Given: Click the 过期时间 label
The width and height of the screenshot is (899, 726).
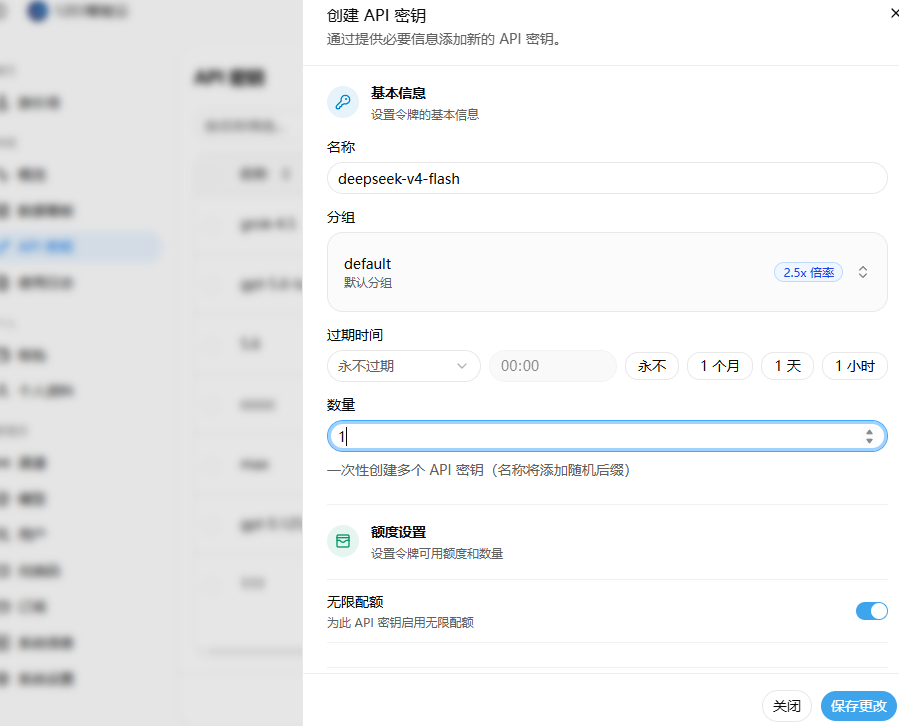Looking at the screenshot, I should click(x=355, y=335).
